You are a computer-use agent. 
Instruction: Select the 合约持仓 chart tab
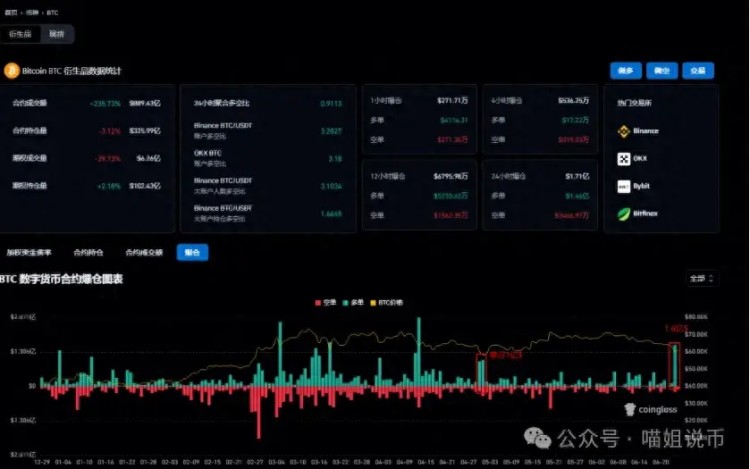click(x=88, y=252)
